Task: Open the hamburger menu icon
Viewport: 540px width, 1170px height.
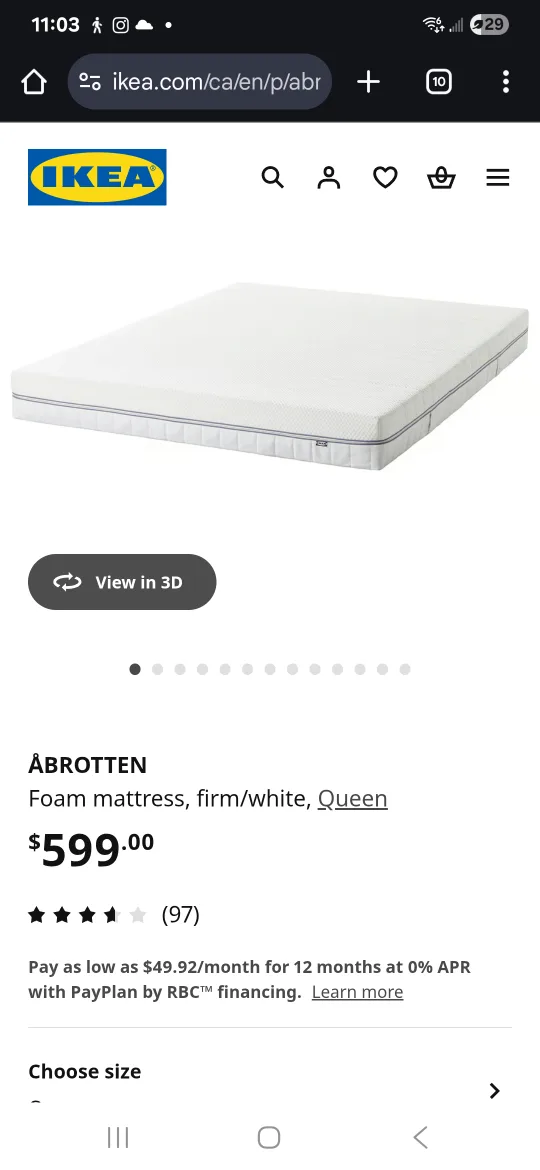Action: (497, 178)
